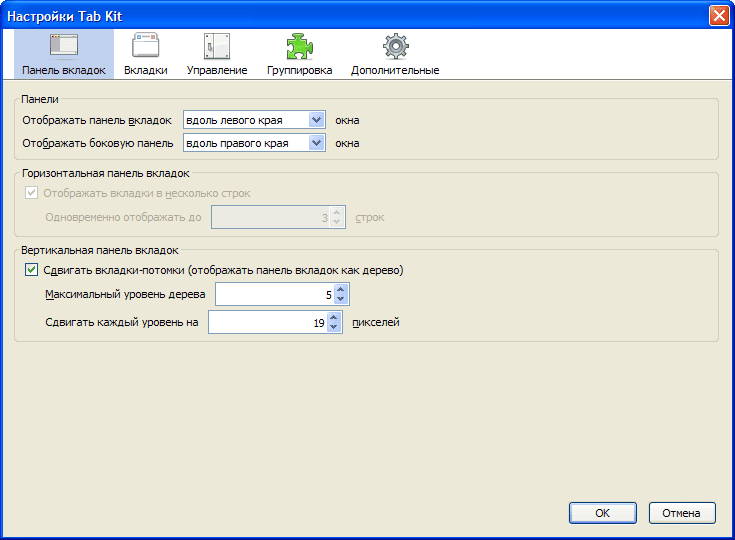
Task: Open the sidebar position dropdown arrow
Action: 317,143
